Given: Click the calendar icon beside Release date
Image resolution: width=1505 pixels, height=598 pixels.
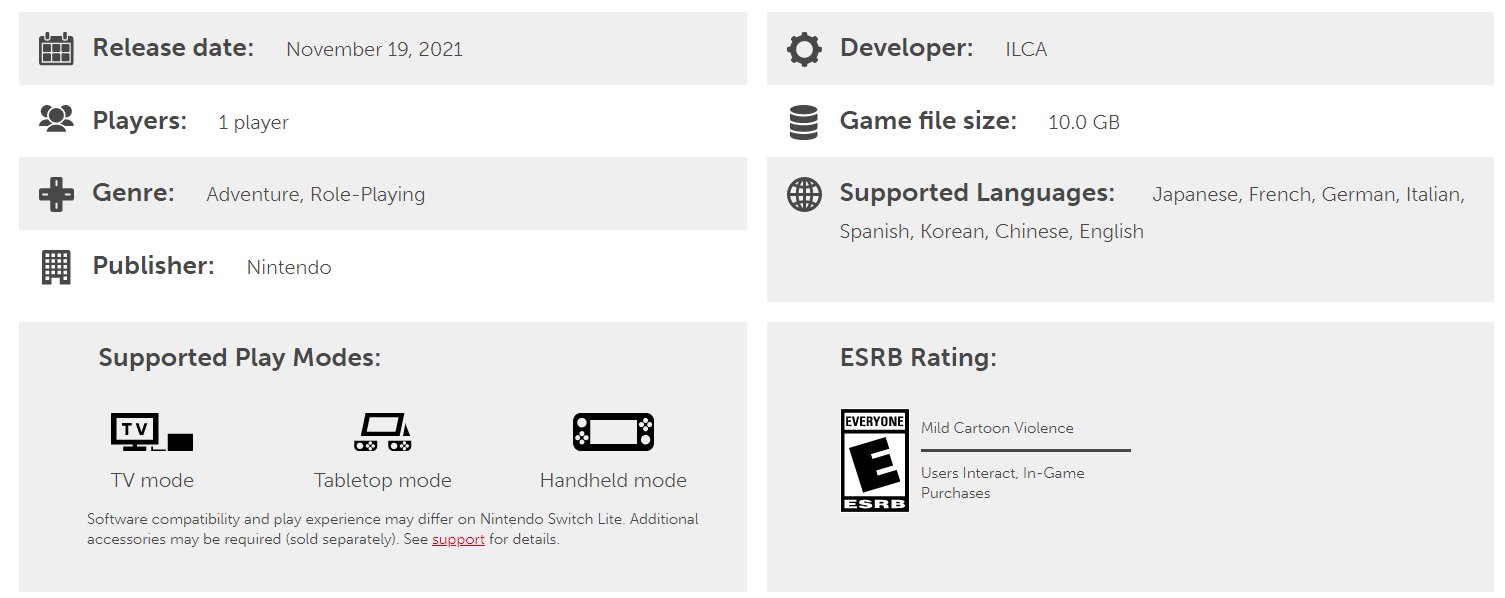Looking at the screenshot, I should click(56, 48).
